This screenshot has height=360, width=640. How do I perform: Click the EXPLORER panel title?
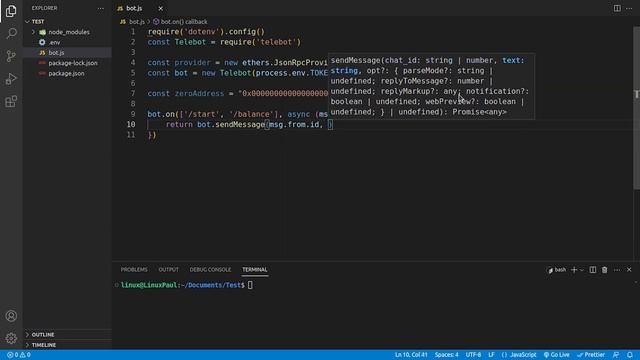point(44,8)
